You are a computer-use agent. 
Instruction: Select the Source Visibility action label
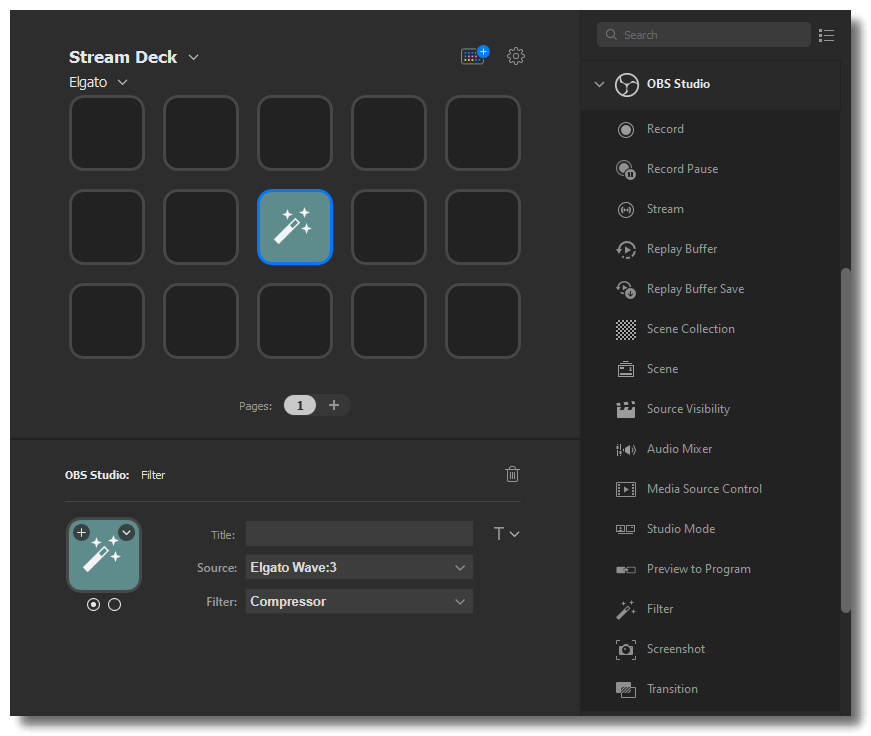tap(688, 409)
